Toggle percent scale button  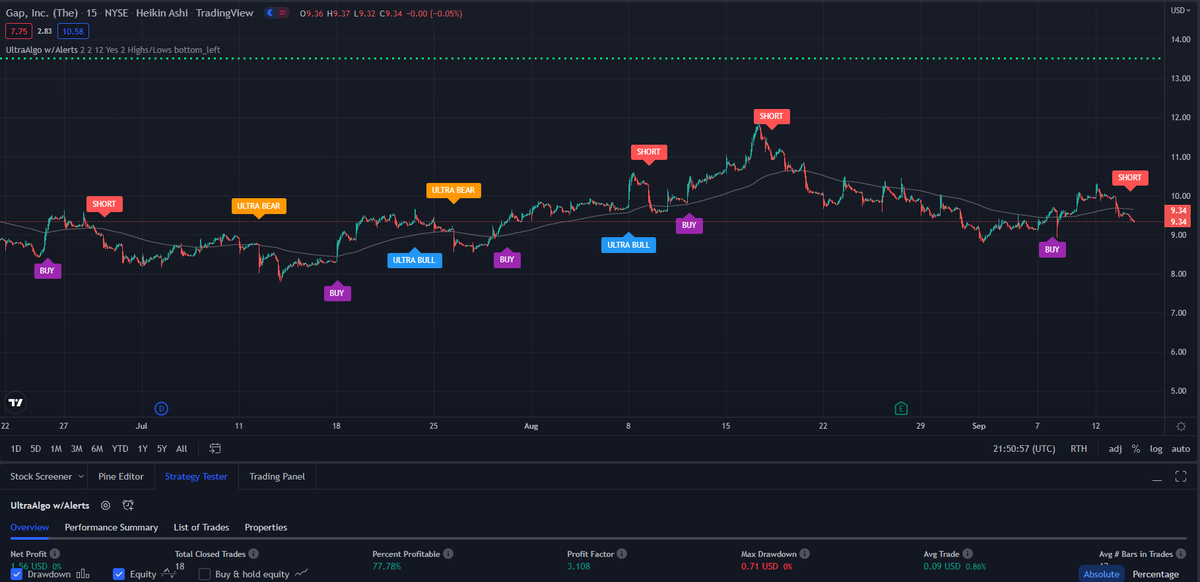[x=1136, y=449]
